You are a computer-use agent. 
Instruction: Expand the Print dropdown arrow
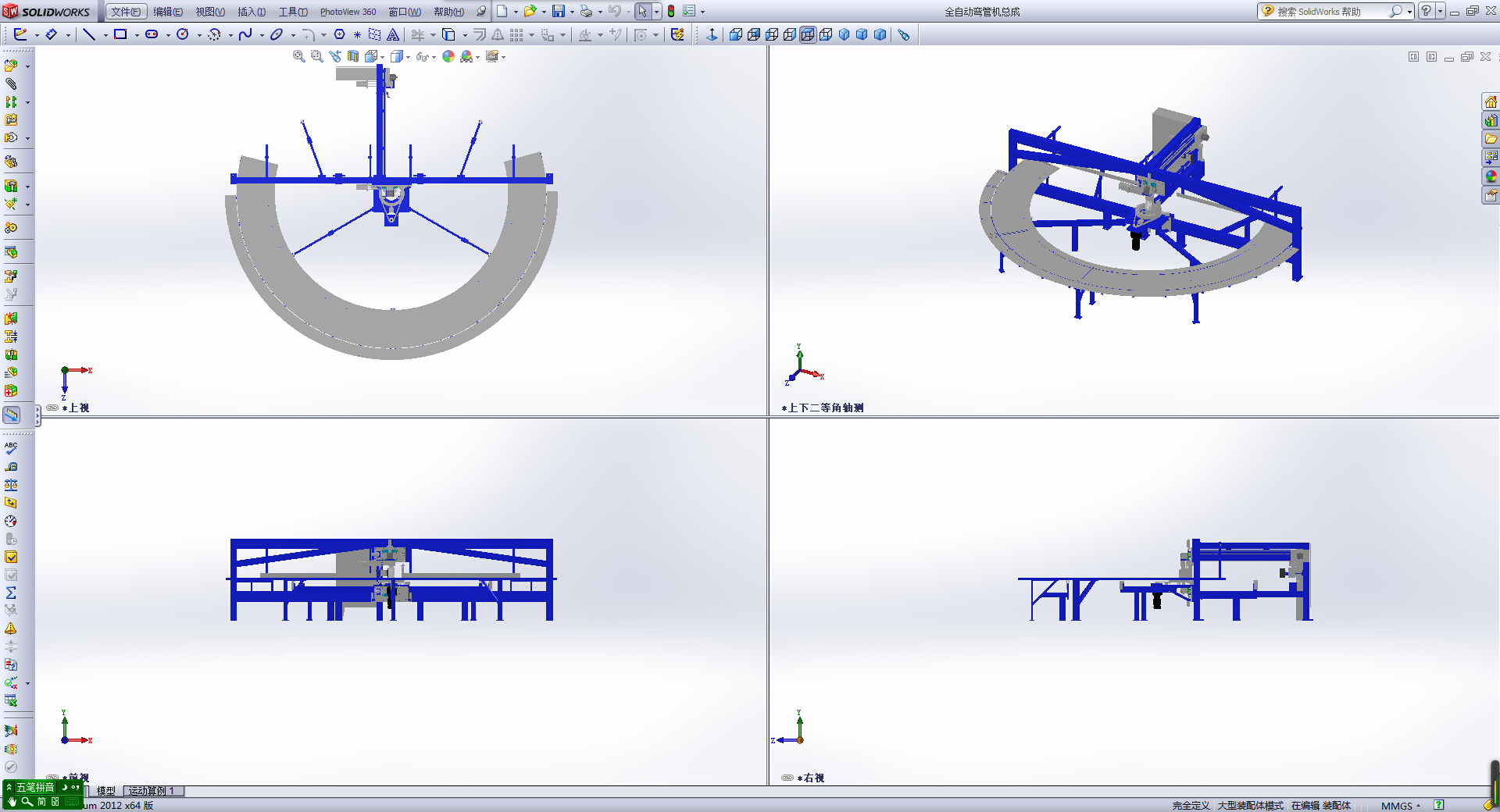point(600,12)
